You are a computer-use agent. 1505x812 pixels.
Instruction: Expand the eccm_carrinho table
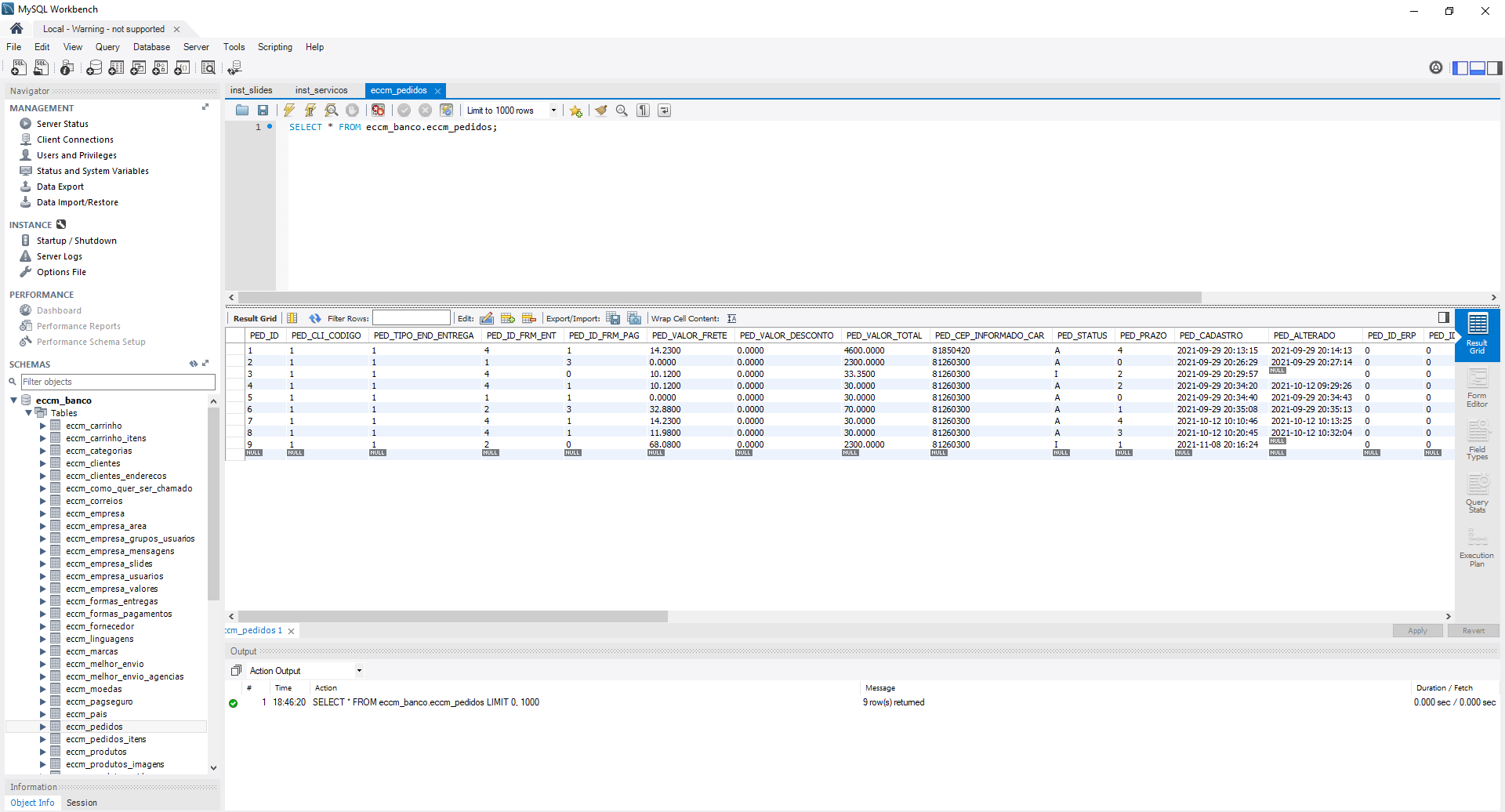click(x=43, y=426)
